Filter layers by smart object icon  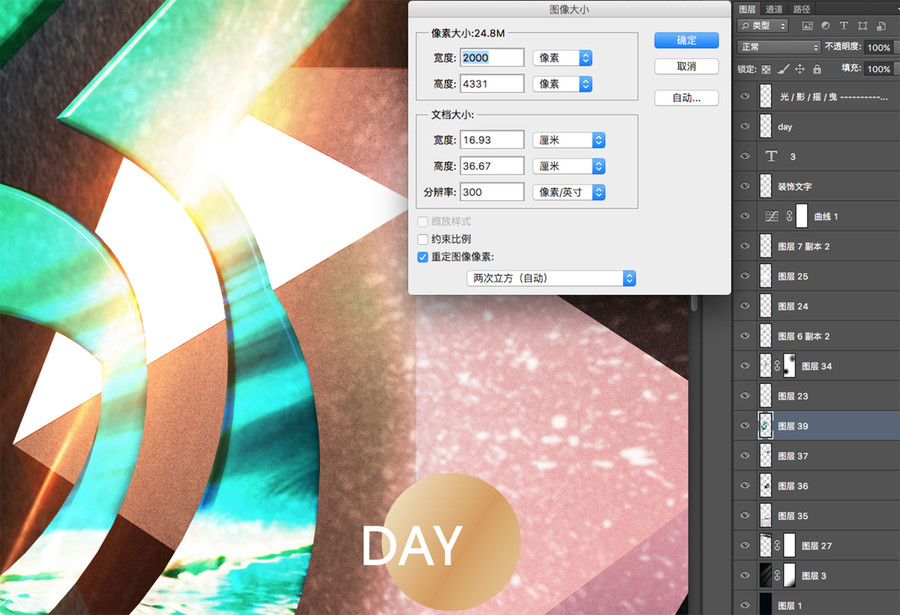(881, 26)
